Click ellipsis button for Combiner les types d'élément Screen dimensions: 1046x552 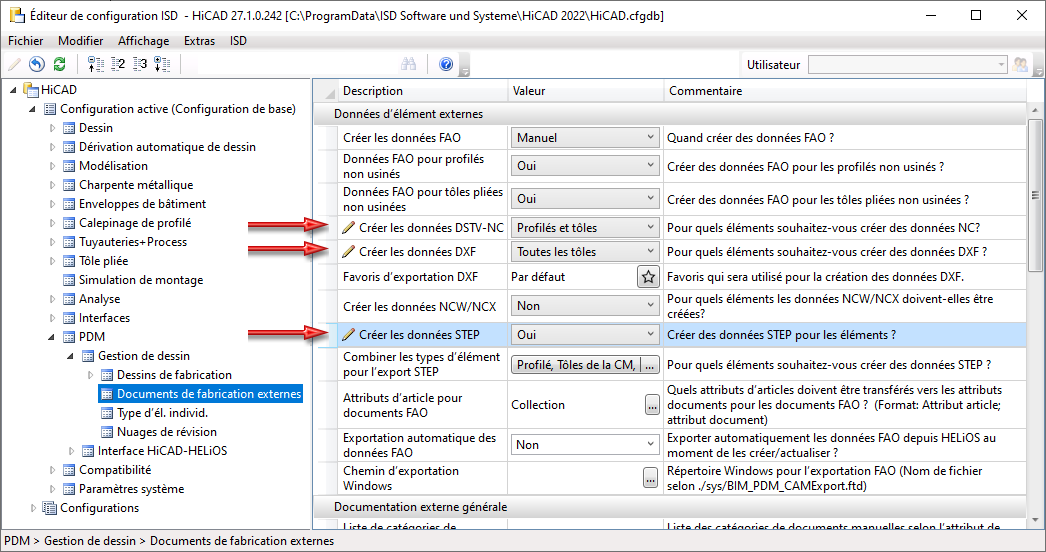tap(650, 364)
